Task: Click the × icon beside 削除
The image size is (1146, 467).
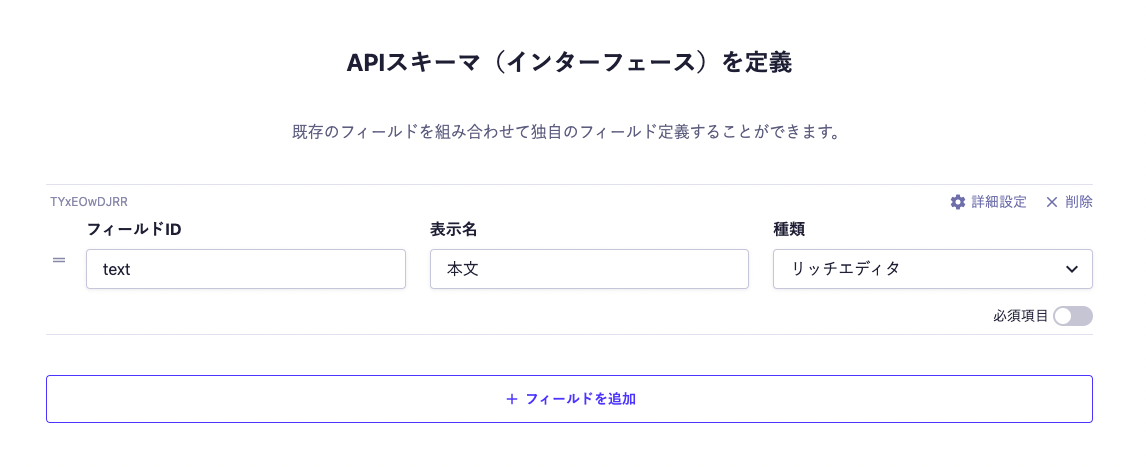Action: [1052, 202]
